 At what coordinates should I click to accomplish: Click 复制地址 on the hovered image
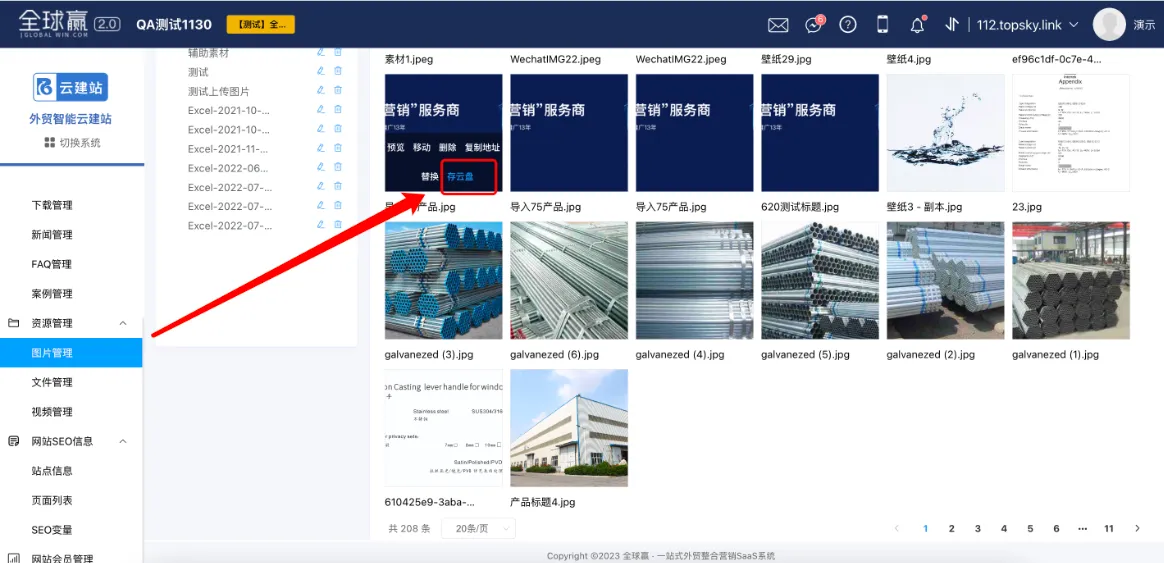click(x=483, y=148)
